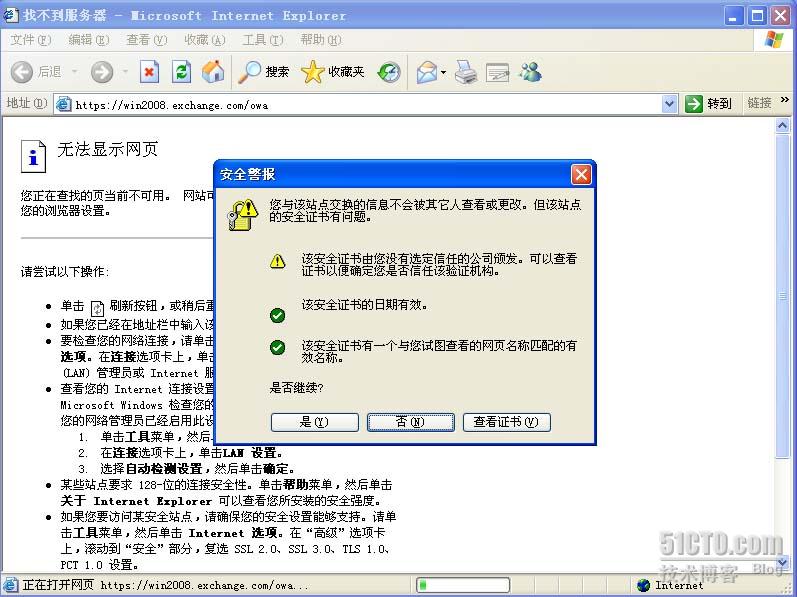Image resolution: width=797 pixels, height=597 pixels.
Task: Open Favorites (收藏夹) star button
Action: (x=332, y=72)
